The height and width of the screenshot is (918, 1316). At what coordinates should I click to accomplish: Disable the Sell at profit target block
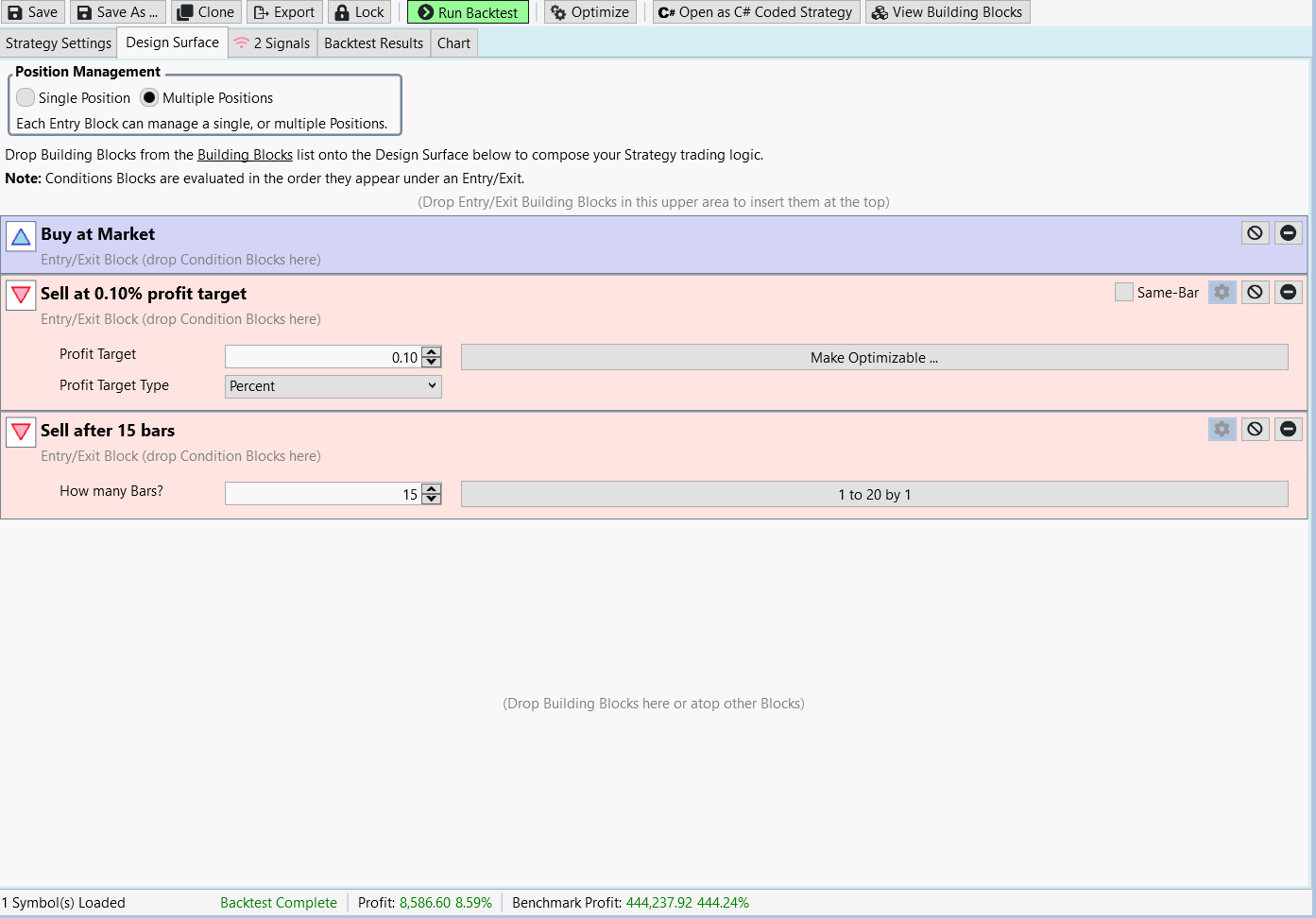[x=1255, y=293]
